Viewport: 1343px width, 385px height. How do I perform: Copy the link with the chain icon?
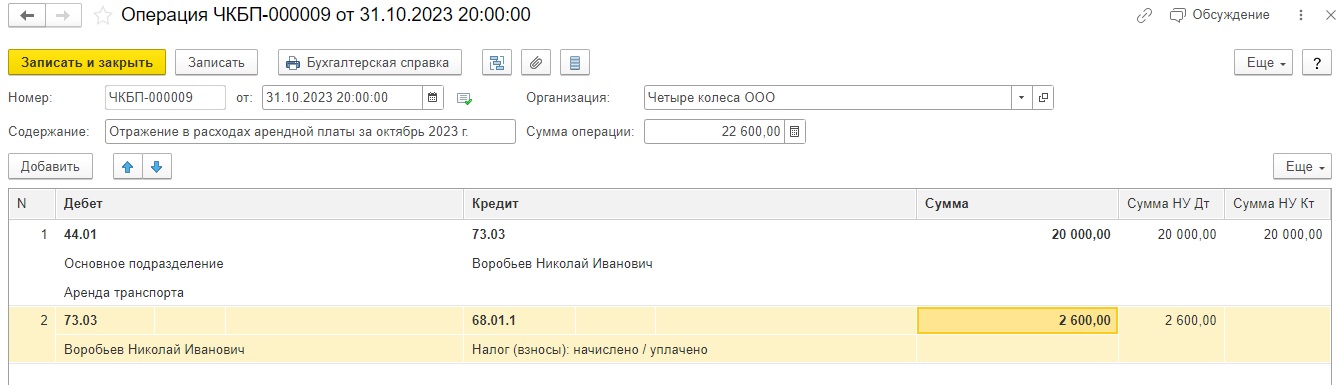pos(1145,15)
